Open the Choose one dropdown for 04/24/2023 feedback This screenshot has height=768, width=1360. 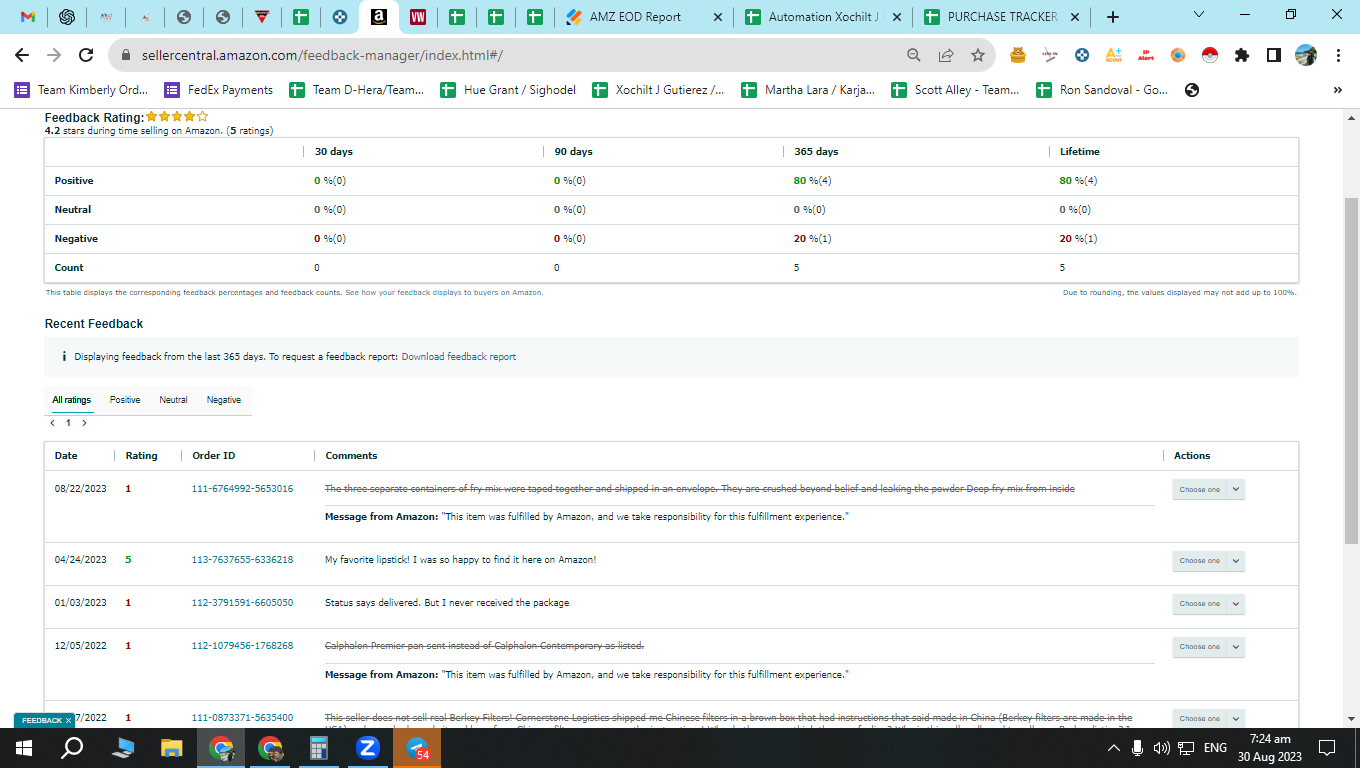pos(1209,561)
